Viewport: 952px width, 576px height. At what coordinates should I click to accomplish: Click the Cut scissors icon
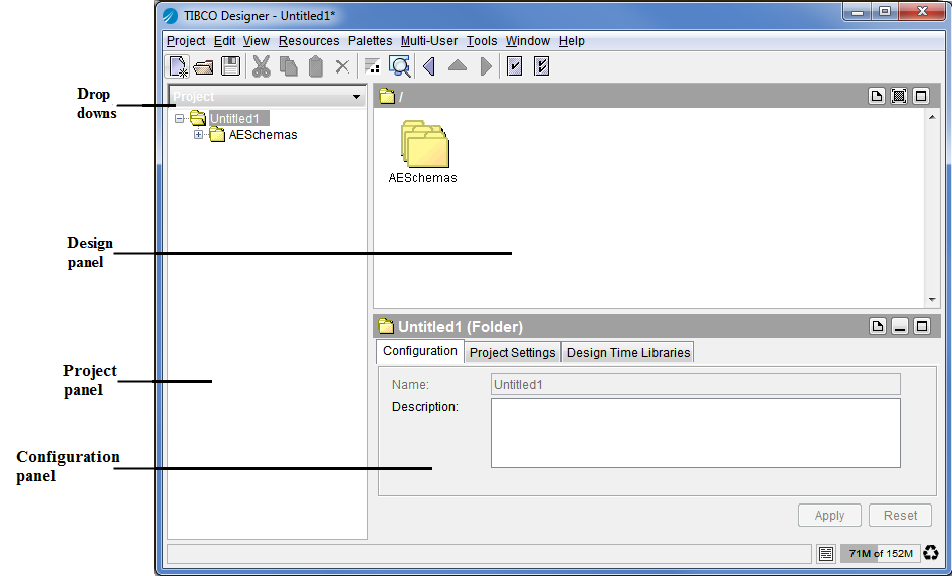[x=261, y=66]
